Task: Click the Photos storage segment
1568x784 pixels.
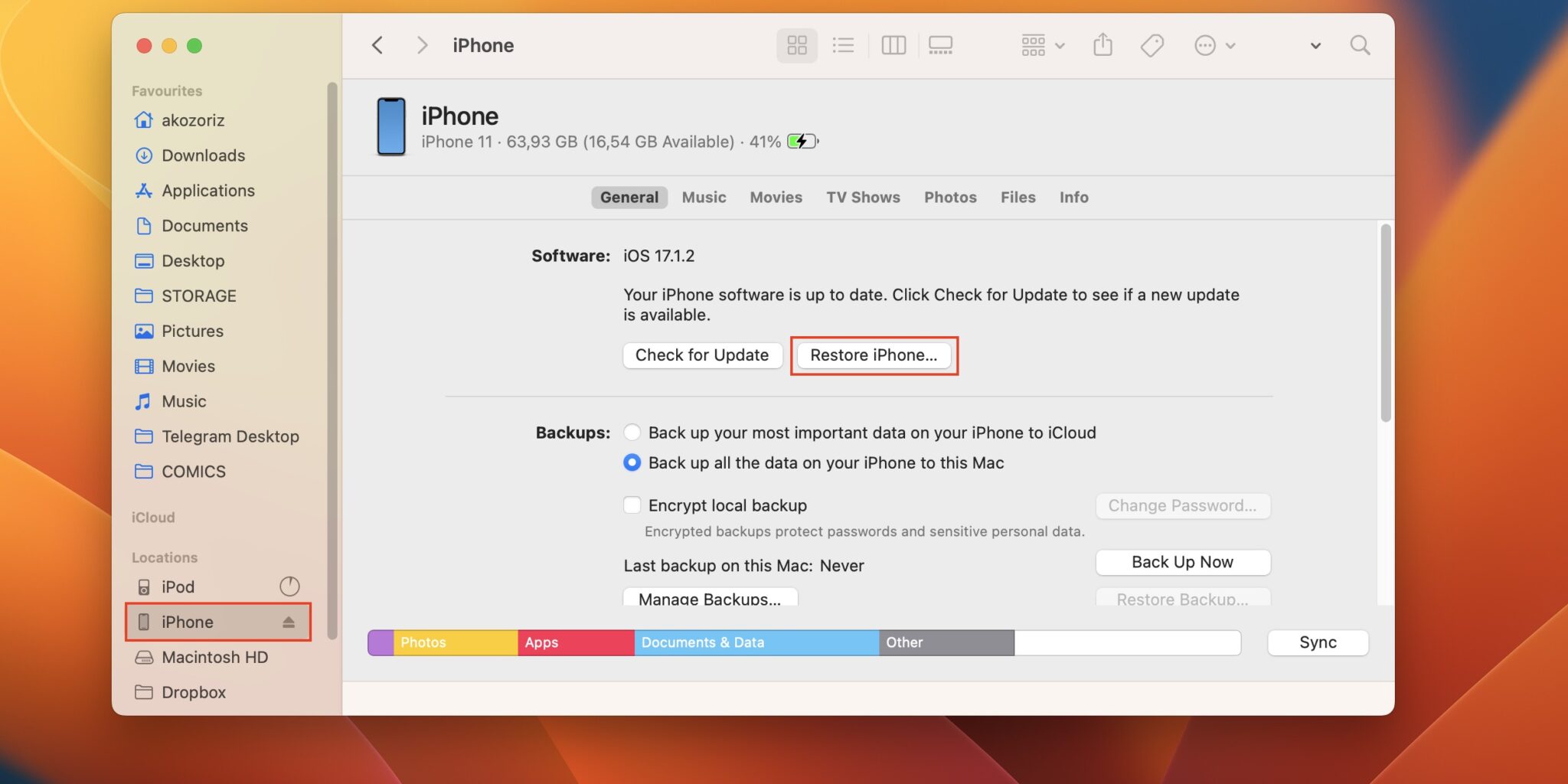Action: click(x=456, y=643)
